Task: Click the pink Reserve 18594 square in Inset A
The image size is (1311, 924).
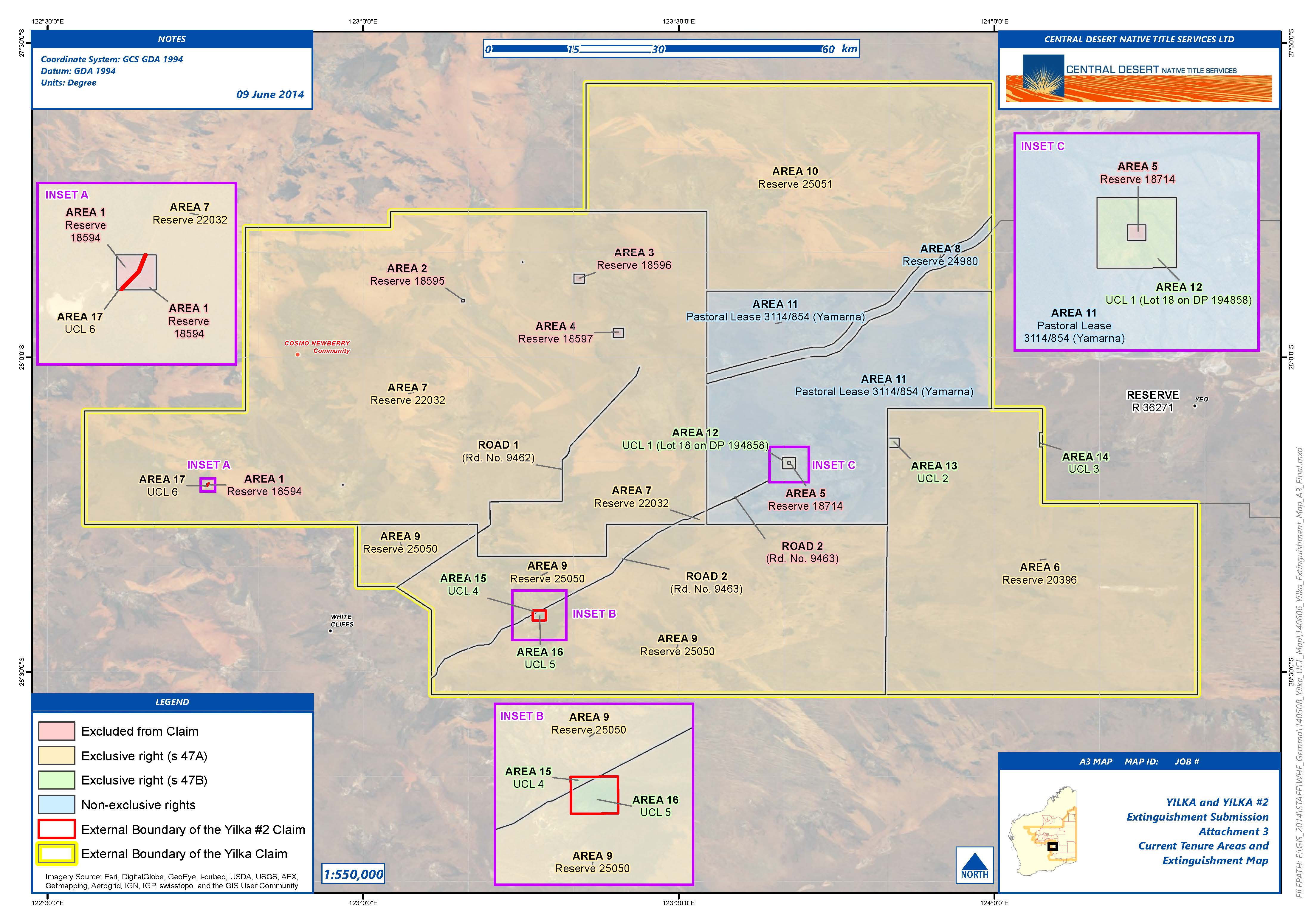Action: click(x=136, y=272)
